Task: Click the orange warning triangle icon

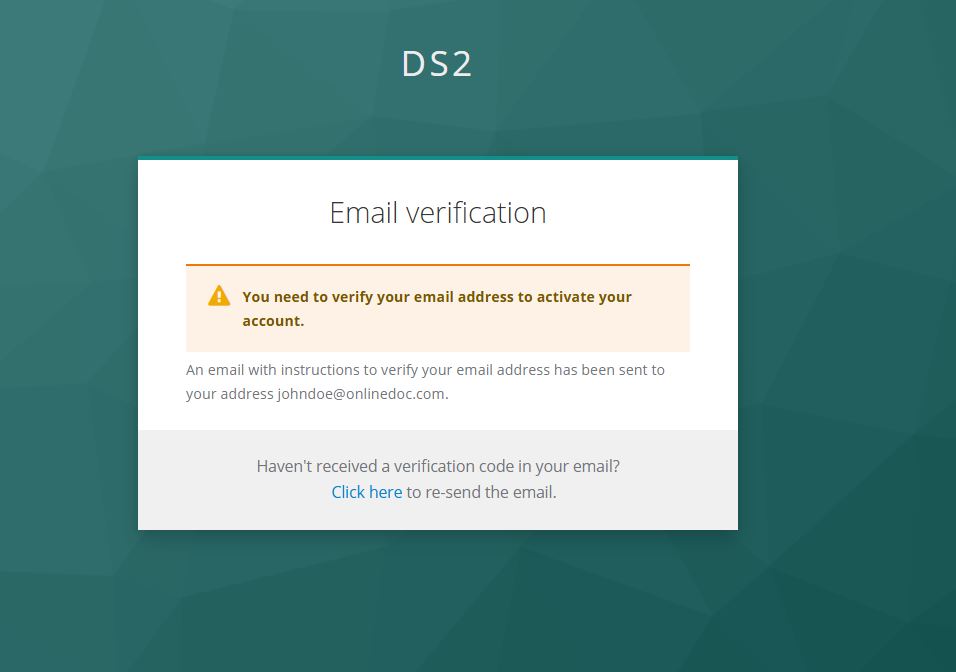Action: pos(219,296)
